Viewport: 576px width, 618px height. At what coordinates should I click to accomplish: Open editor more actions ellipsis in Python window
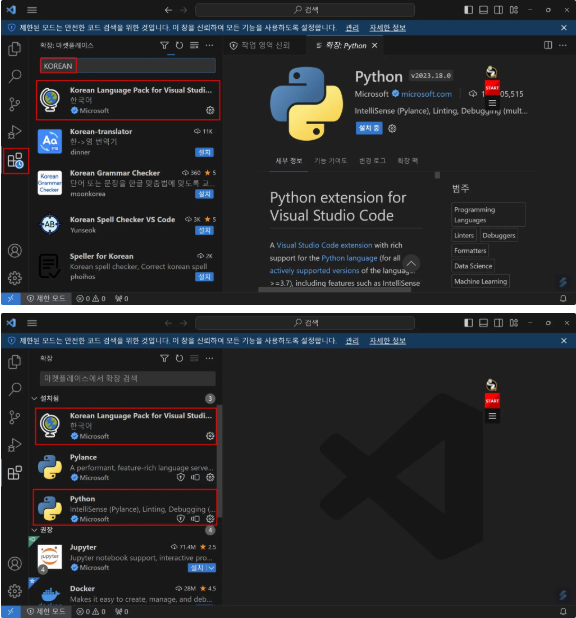point(563,45)
